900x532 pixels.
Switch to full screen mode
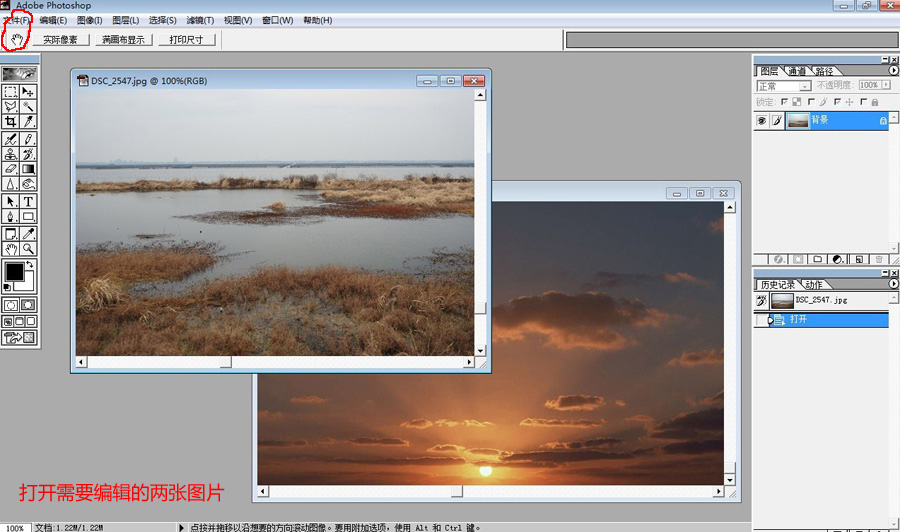click(x=31, y=321)
